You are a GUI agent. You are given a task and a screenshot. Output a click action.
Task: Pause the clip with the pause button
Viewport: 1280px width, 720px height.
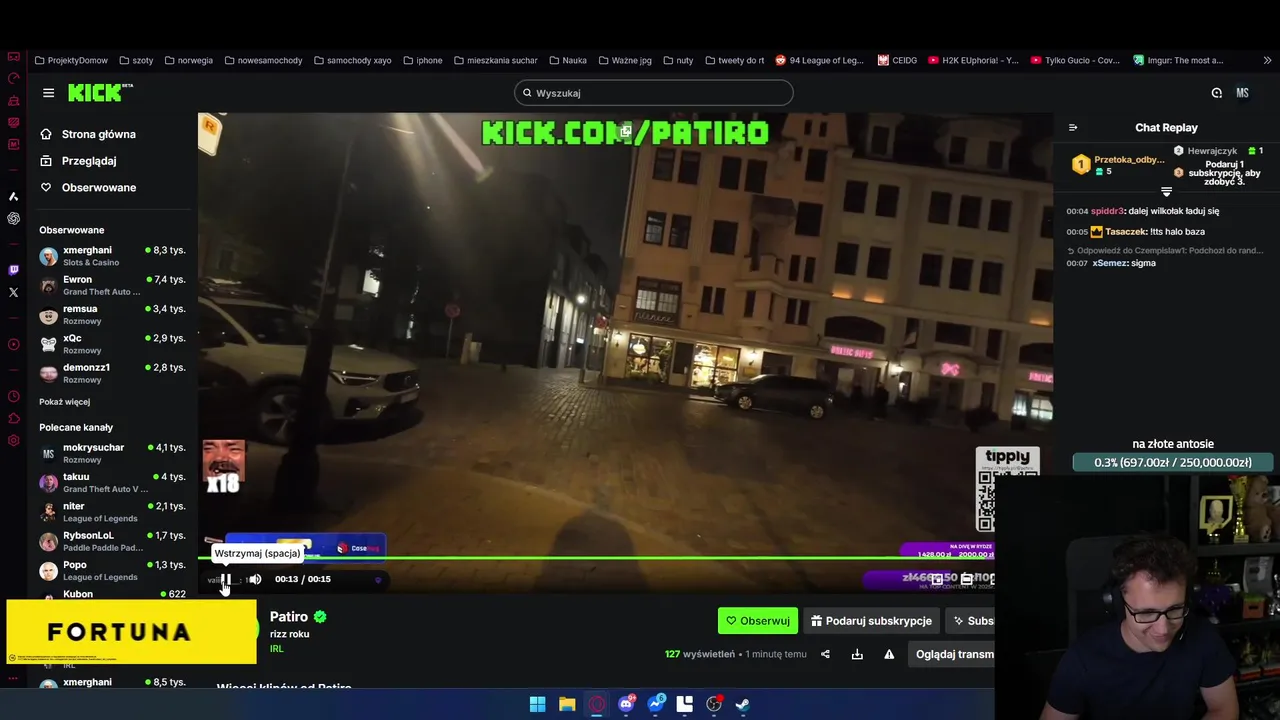pos(226,579)
